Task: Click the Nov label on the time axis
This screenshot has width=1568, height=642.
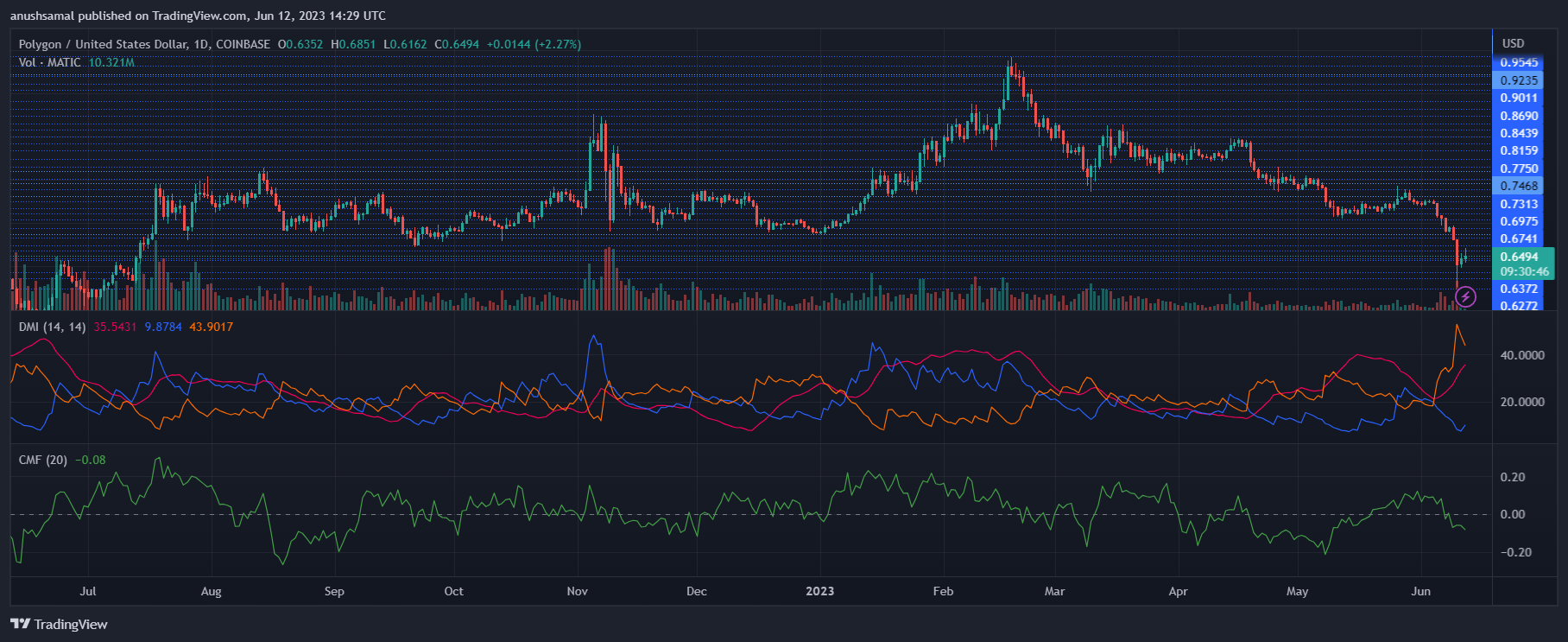Action: [x=577, y=591]
